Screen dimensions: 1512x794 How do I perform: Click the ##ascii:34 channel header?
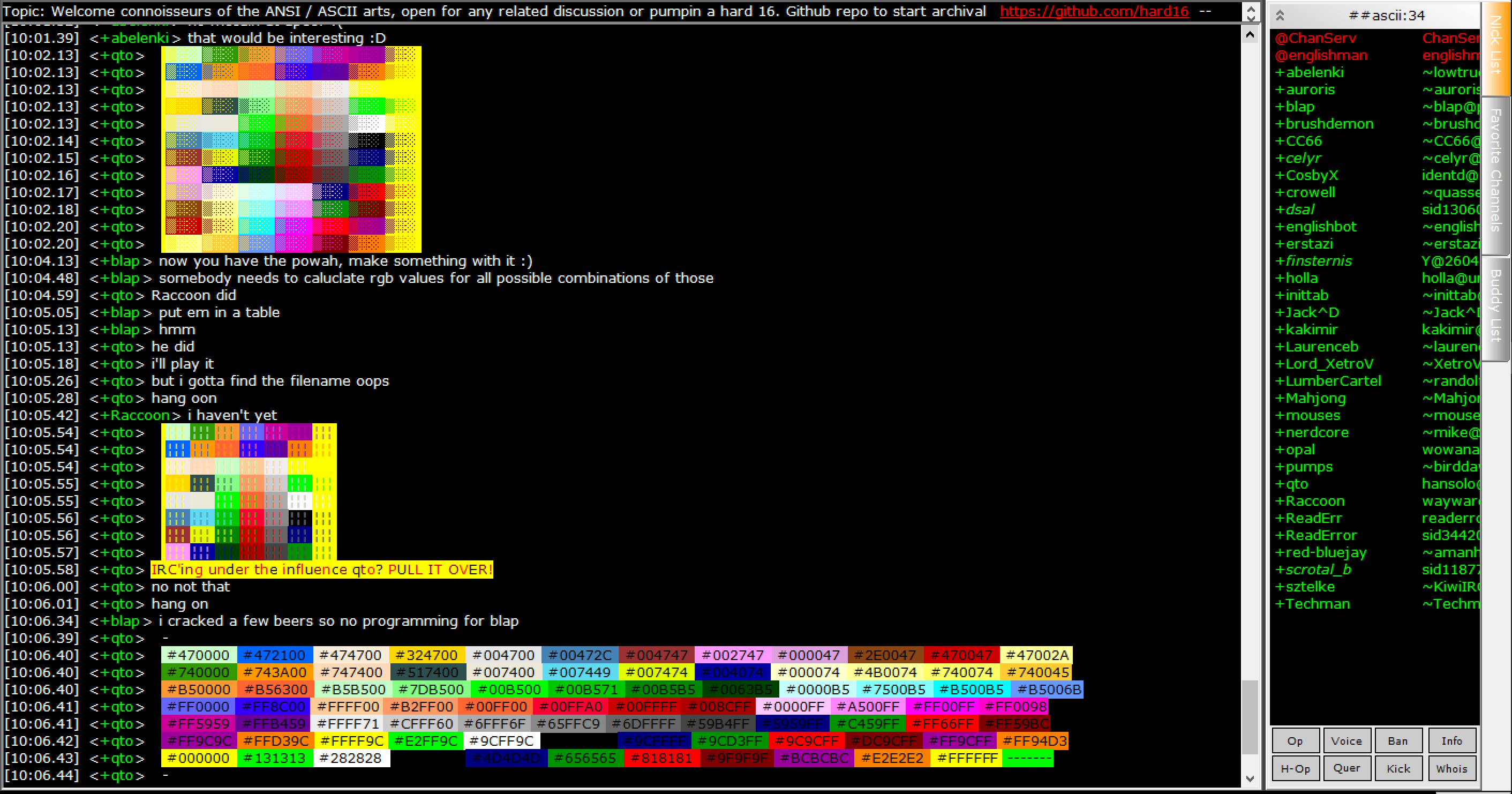pyautogui.click(x=1386, y=15)
